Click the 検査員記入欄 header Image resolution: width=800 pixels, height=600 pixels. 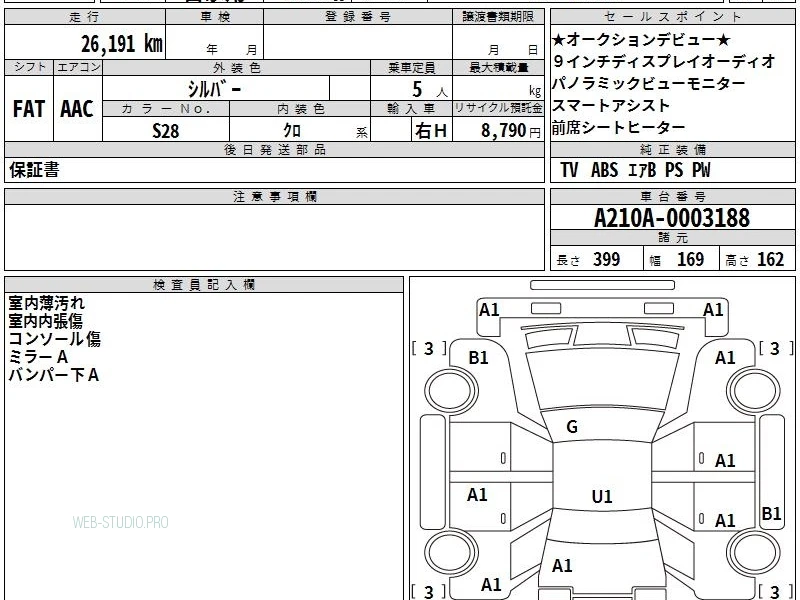click(x=204, y=285)
